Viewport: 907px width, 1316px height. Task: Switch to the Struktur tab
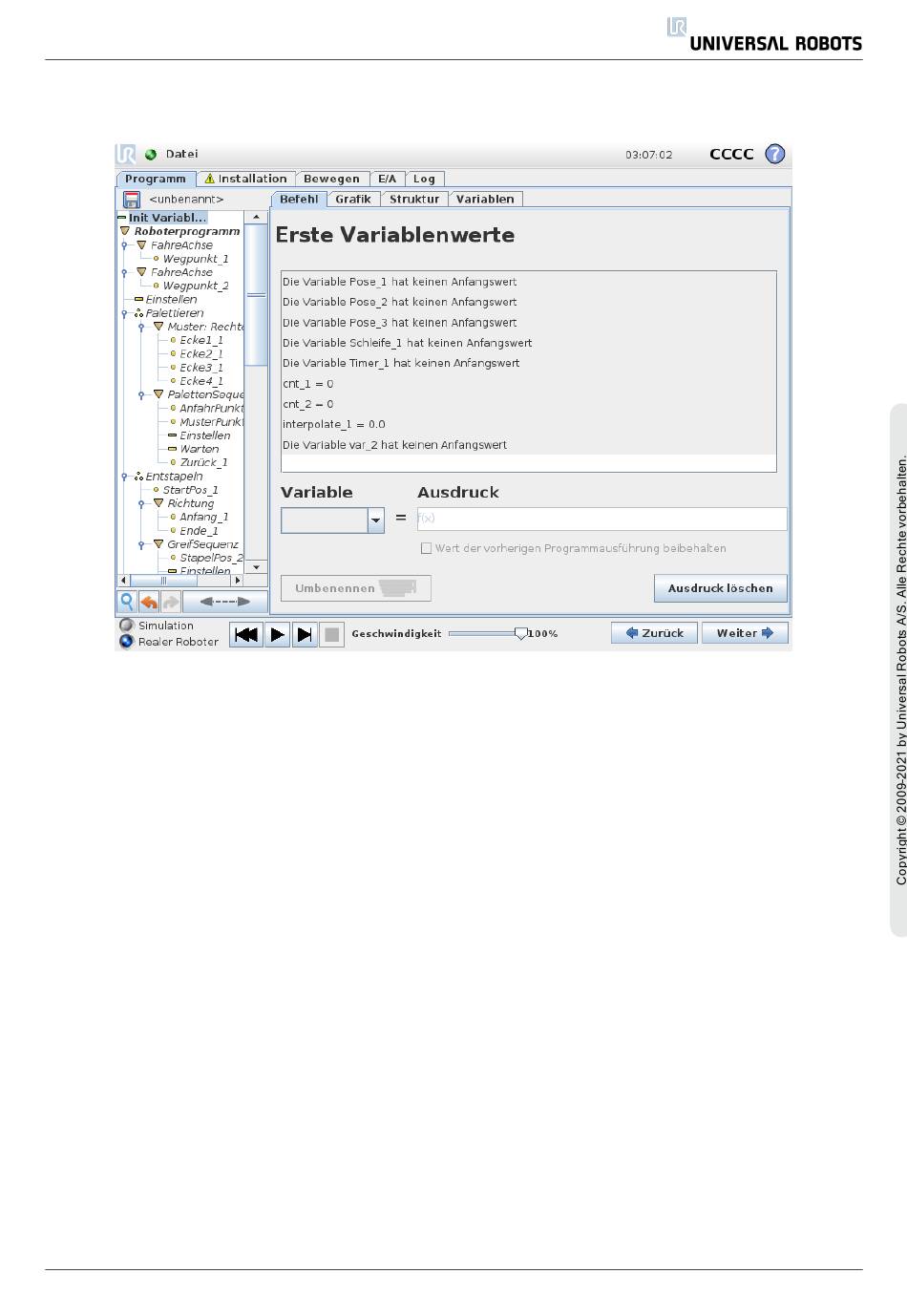pyautogui.click(x=414, y=199)
